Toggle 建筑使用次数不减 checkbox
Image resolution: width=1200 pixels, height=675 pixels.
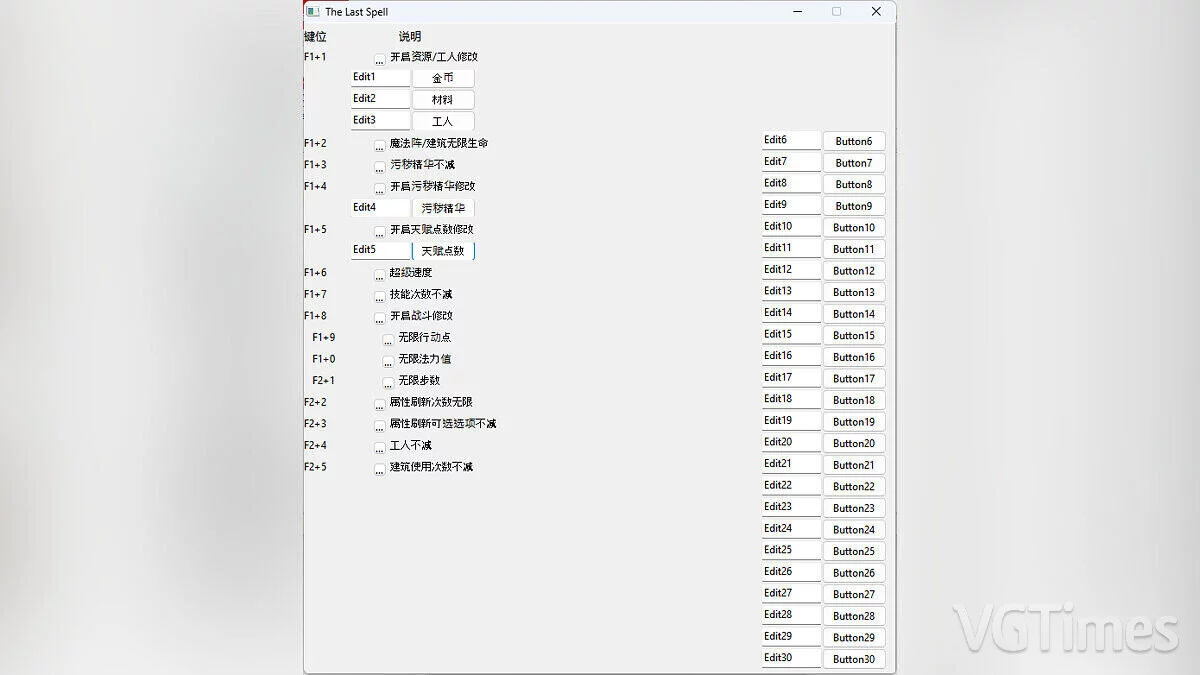380,468
